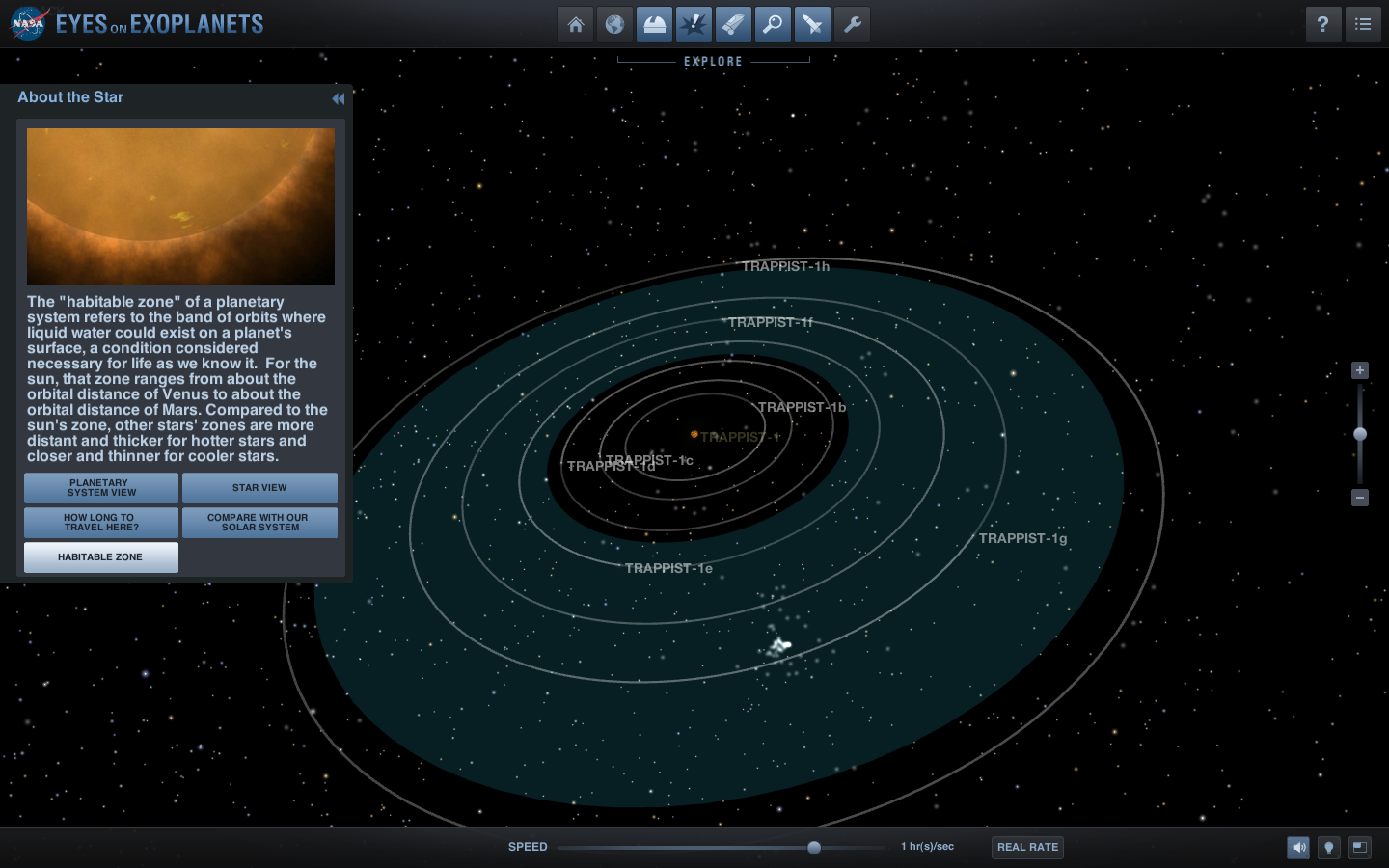The image size is (1389, 868).
Task: Click the Home icon in top toolbar
Action: point(575,25)
